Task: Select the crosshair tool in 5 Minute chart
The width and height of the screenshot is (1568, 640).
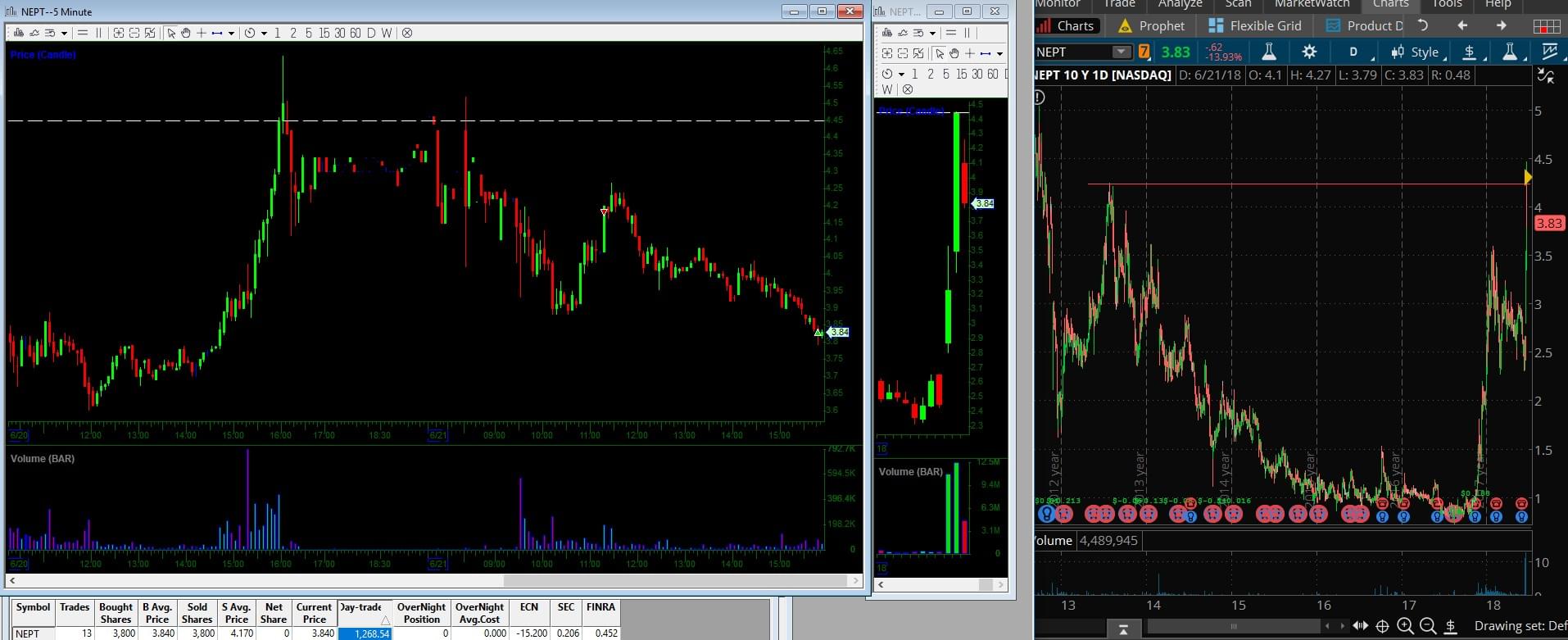Action: [x=202, y=33]
